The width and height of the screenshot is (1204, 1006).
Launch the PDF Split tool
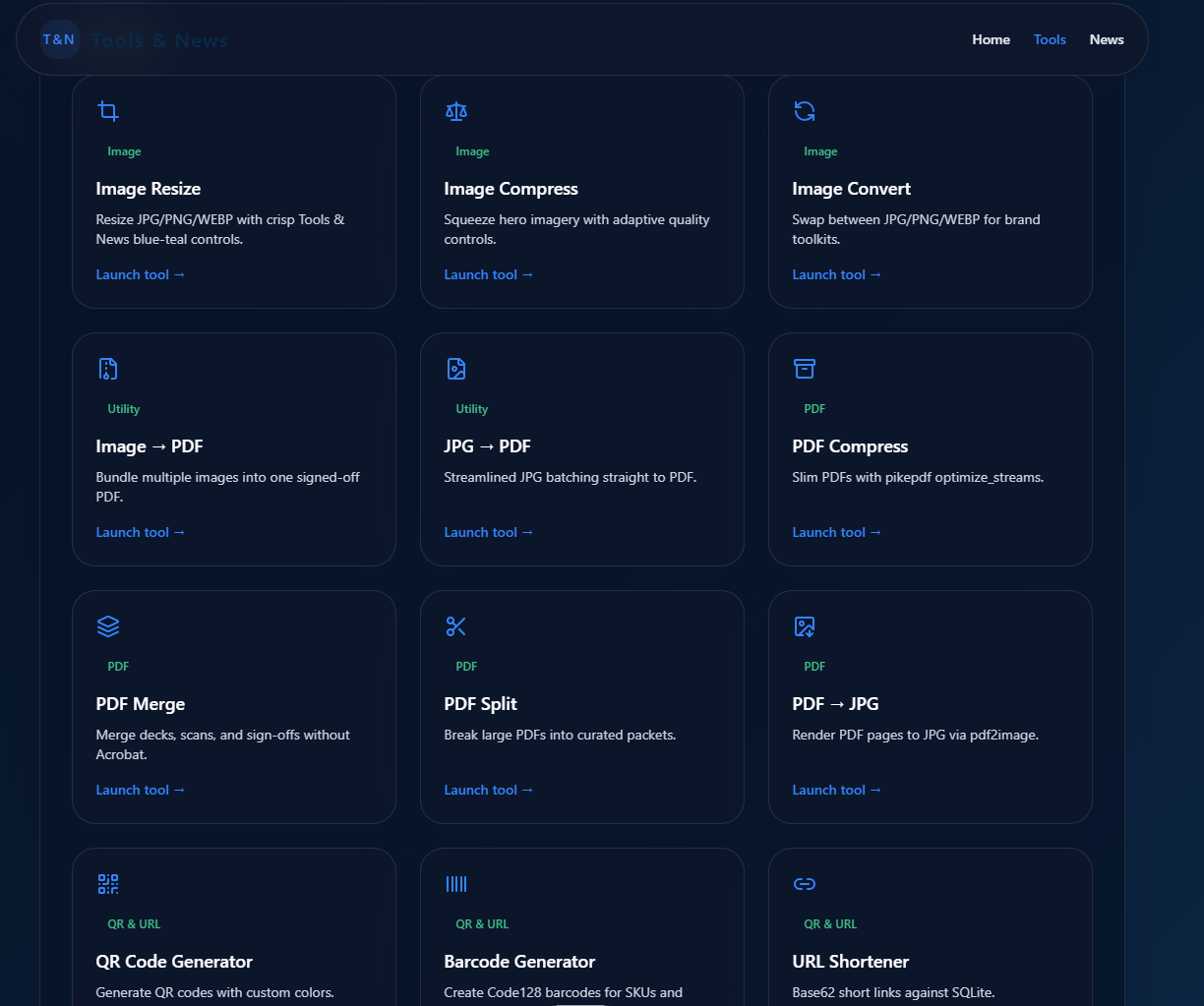(x=488, y=790)
